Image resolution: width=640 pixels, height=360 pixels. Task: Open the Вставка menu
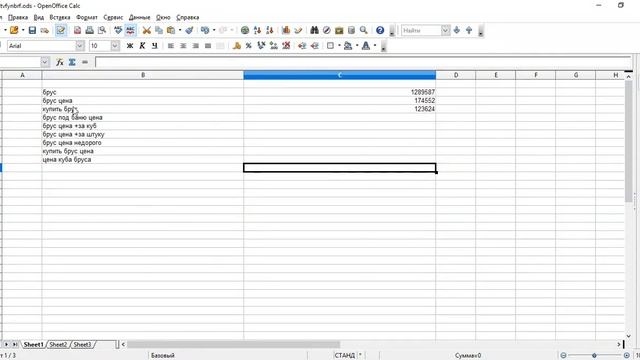pyautogui.click(x=60, y=18)
